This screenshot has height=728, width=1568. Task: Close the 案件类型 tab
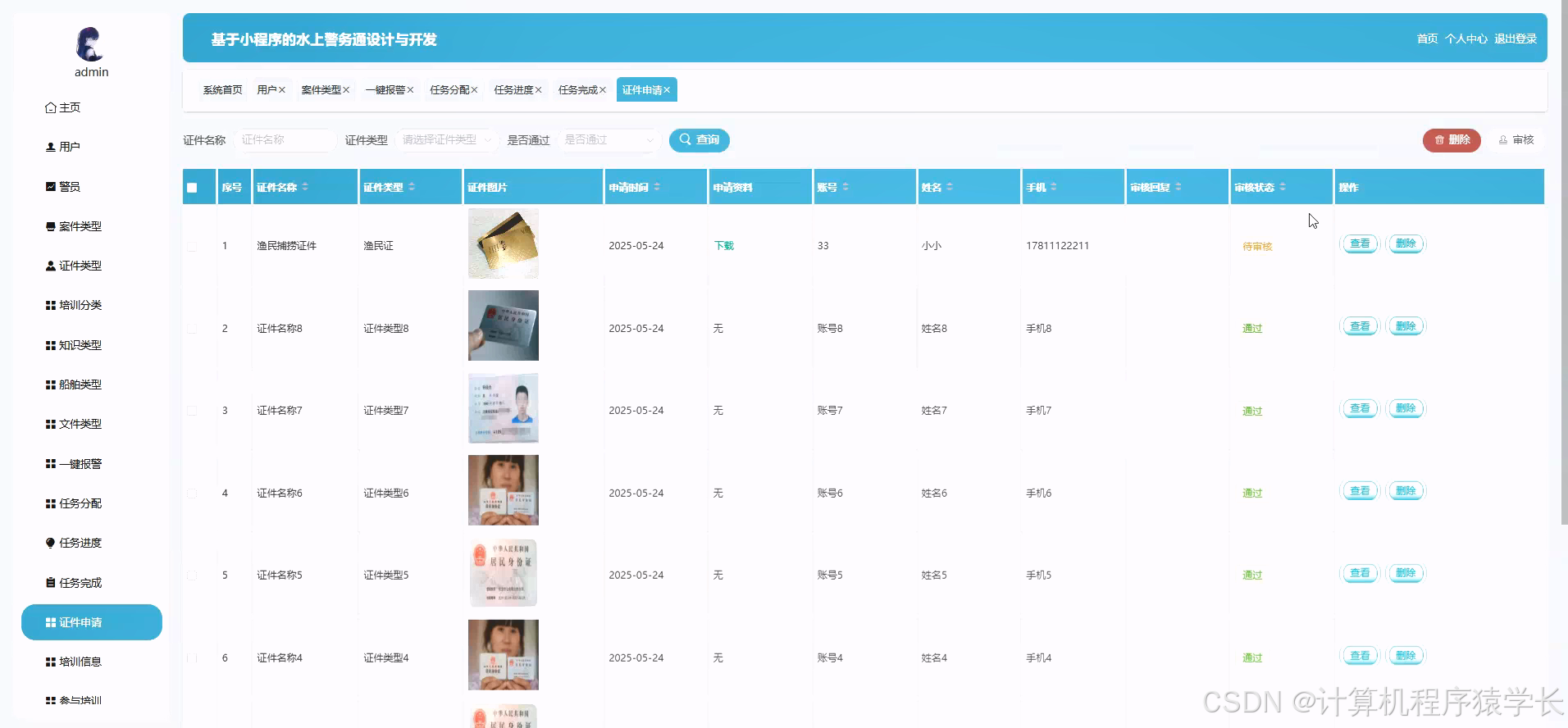pyautogui.click(x=346, y=90)
